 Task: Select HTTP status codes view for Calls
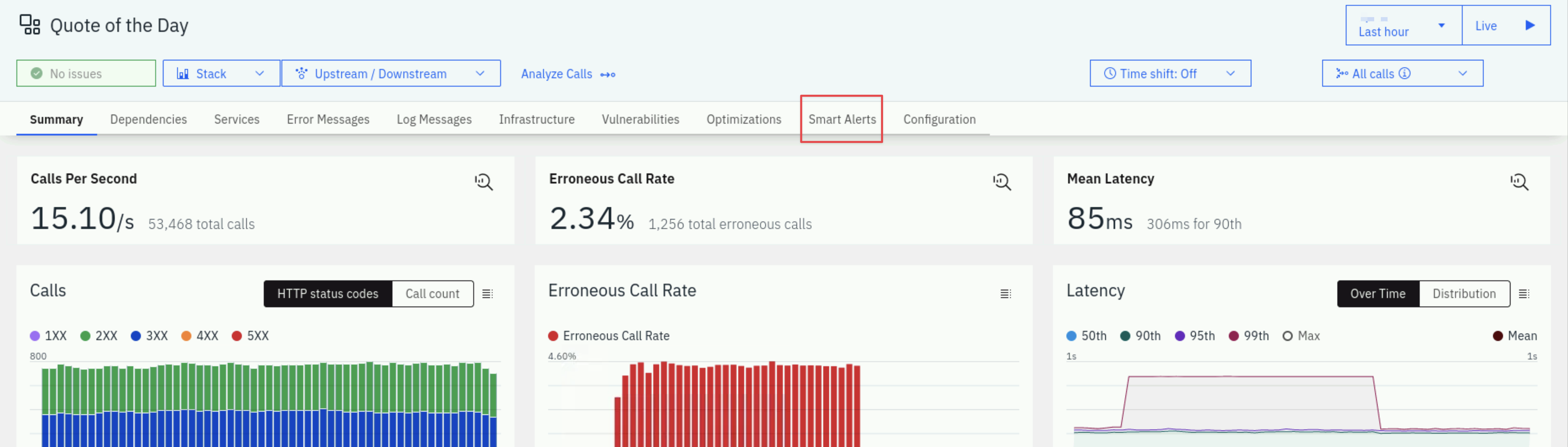point(327,294)
